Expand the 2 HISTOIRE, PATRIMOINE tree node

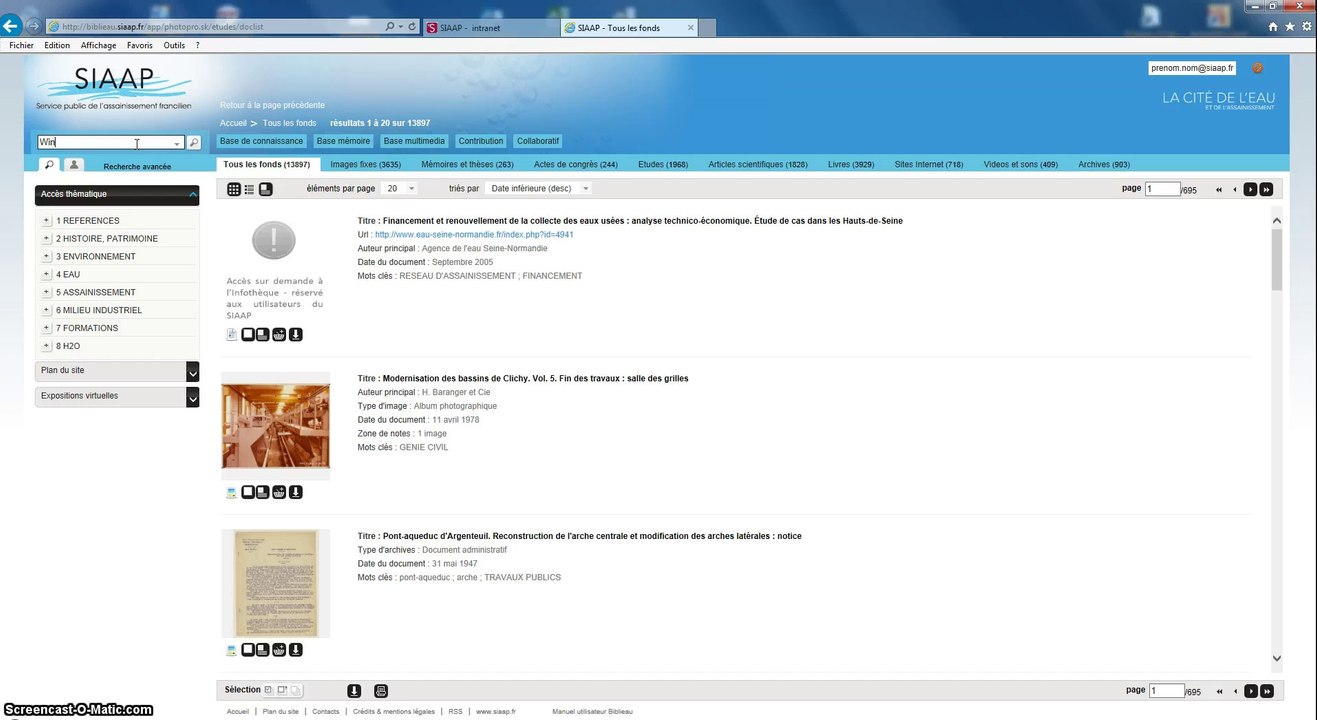pyautogui.click(x=47, y=239)
